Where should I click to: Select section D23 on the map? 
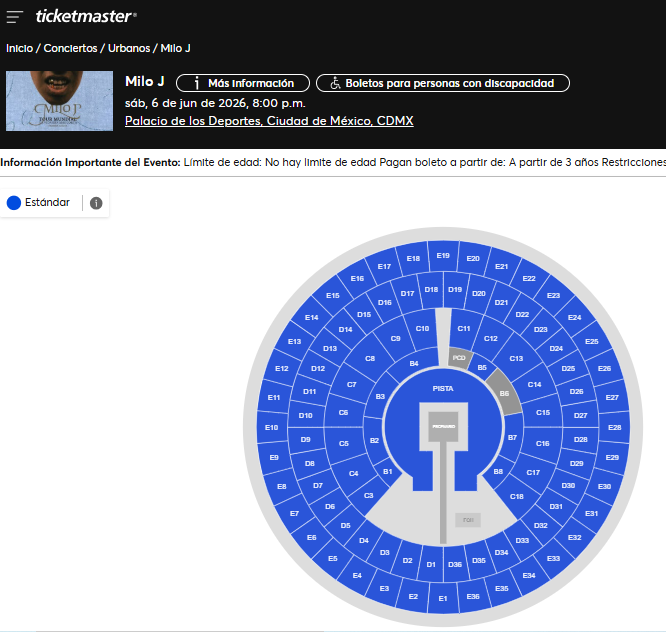(x=541, y=329)
